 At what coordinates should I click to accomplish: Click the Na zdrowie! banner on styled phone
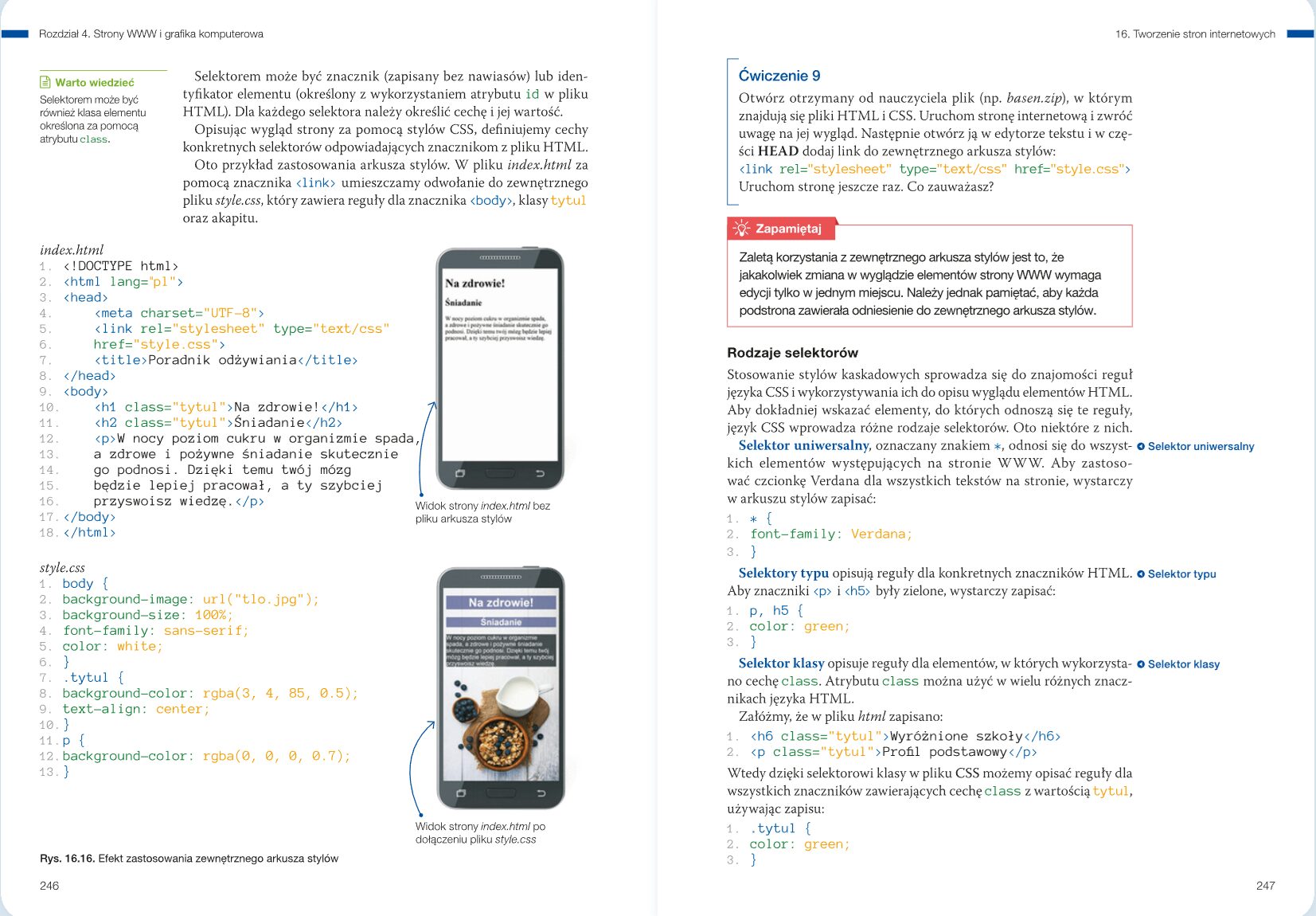(501, 603)
